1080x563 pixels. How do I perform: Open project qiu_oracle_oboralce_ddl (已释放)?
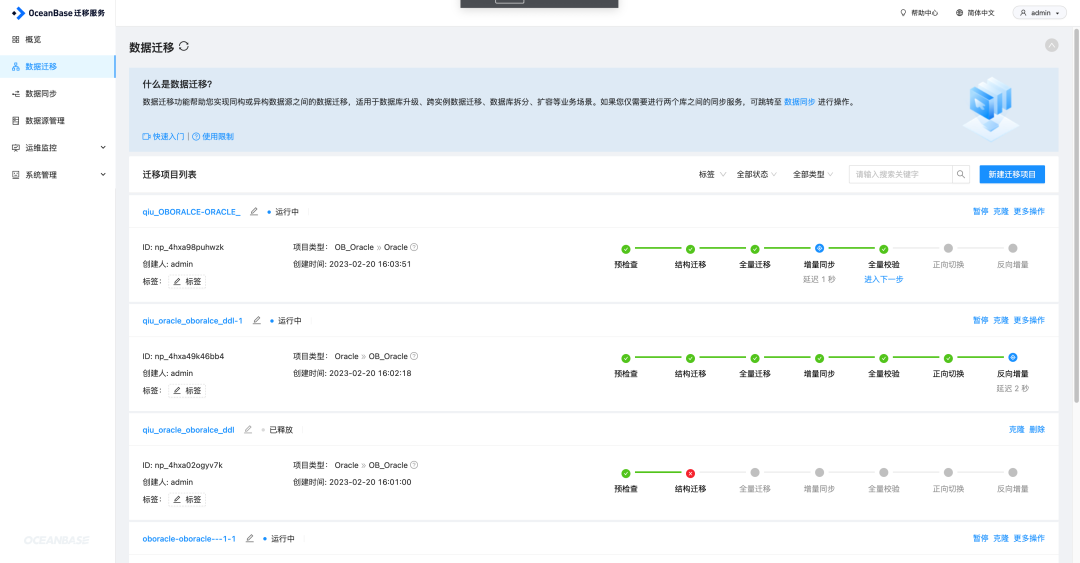189,429
